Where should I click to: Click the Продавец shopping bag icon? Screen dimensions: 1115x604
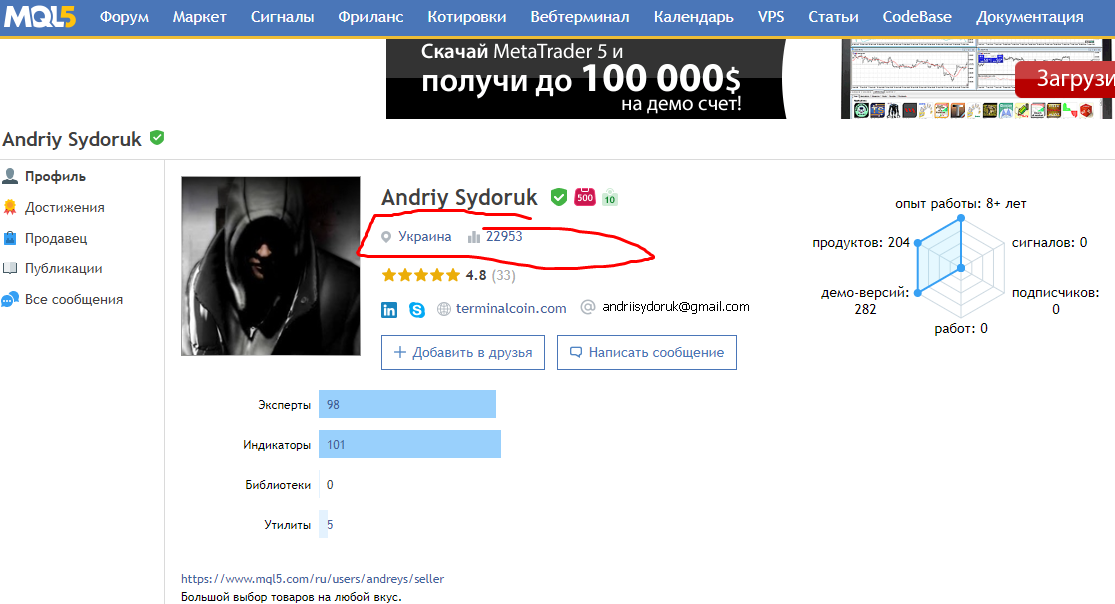point(10,238)
